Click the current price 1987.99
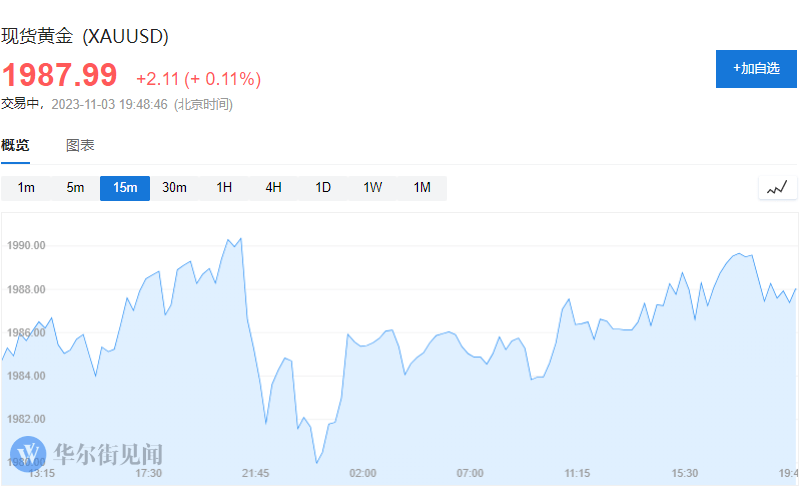Screen dimensions: 810x496 click(59, 75)
